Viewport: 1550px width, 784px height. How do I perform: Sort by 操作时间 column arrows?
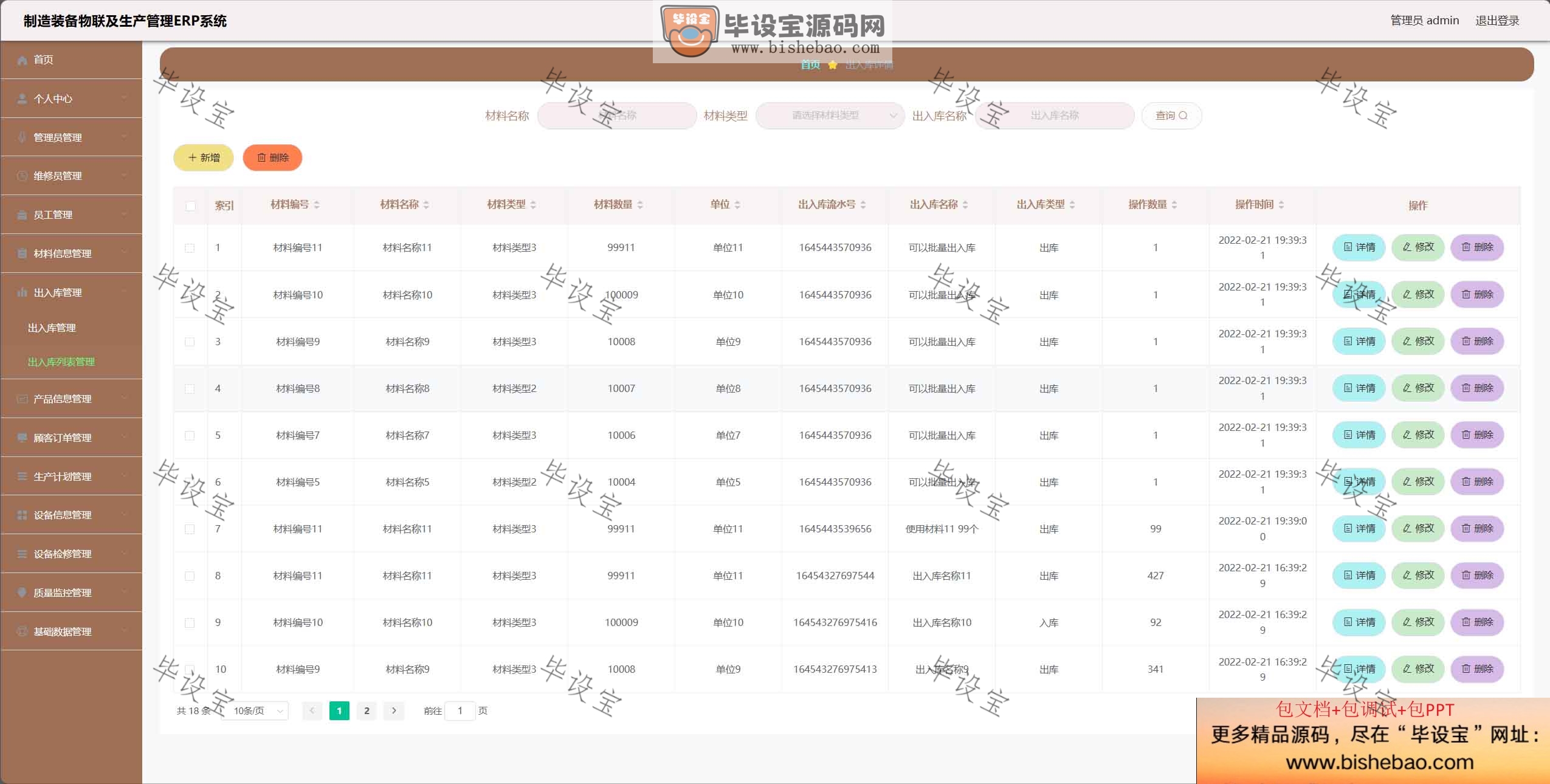pyautogui.click(x=1281, y=205)
